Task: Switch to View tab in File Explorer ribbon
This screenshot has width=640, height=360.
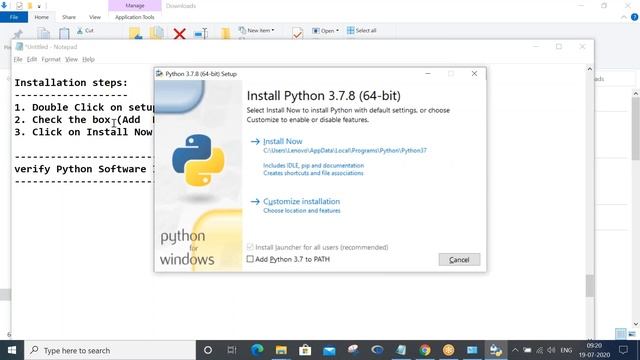Action: click(95, 17)
